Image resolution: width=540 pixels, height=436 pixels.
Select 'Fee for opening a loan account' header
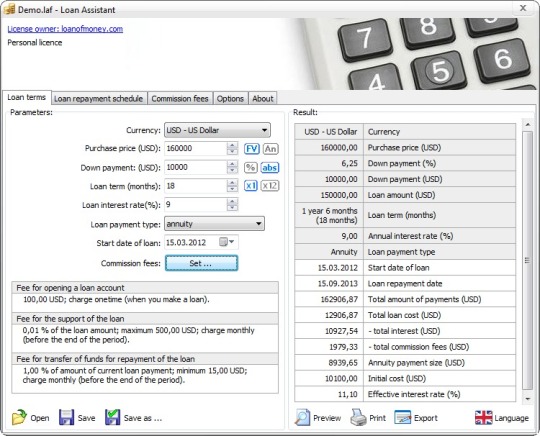tap(145, 288)
